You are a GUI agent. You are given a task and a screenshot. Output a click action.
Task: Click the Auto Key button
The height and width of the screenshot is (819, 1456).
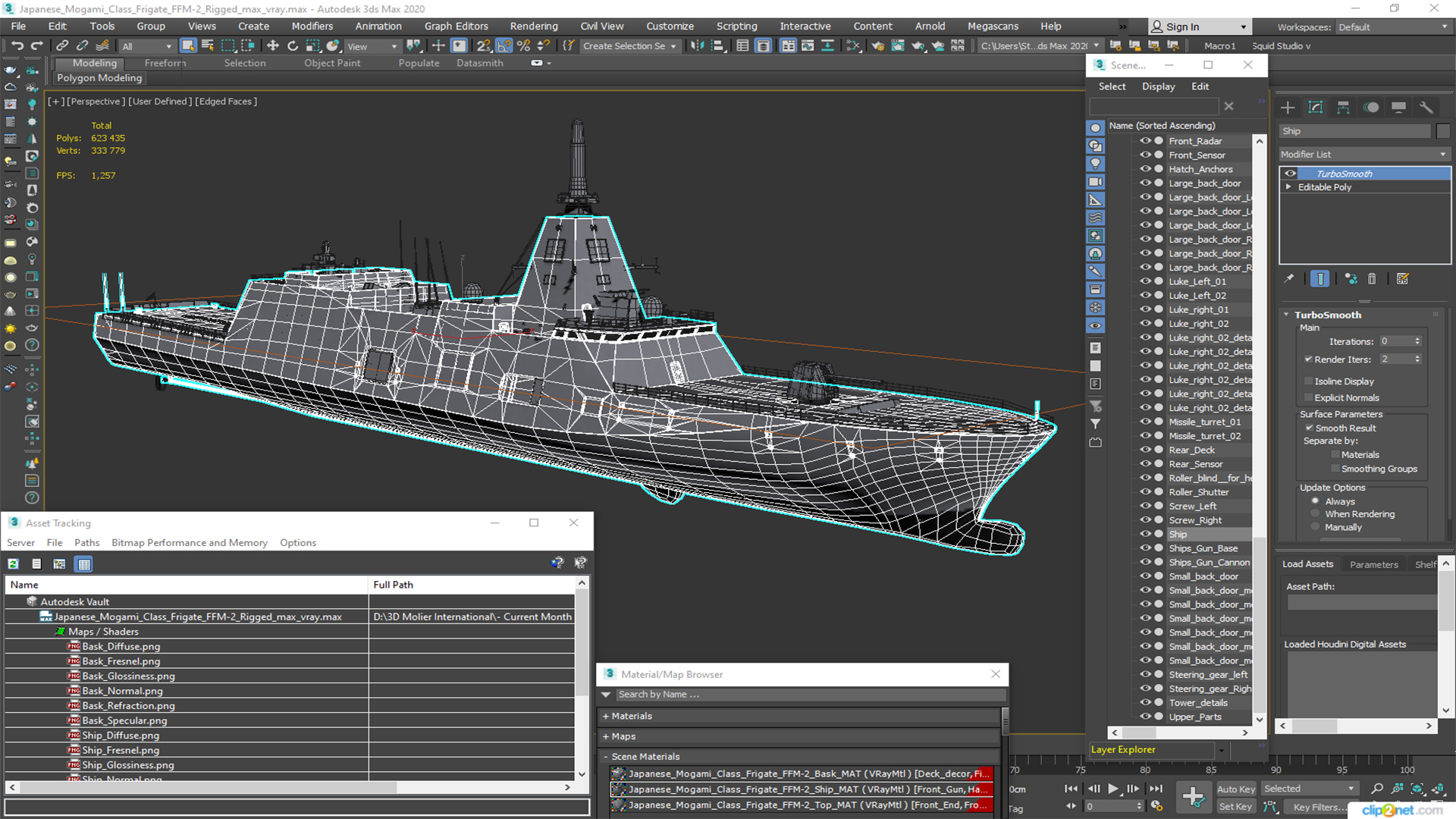1236,789
